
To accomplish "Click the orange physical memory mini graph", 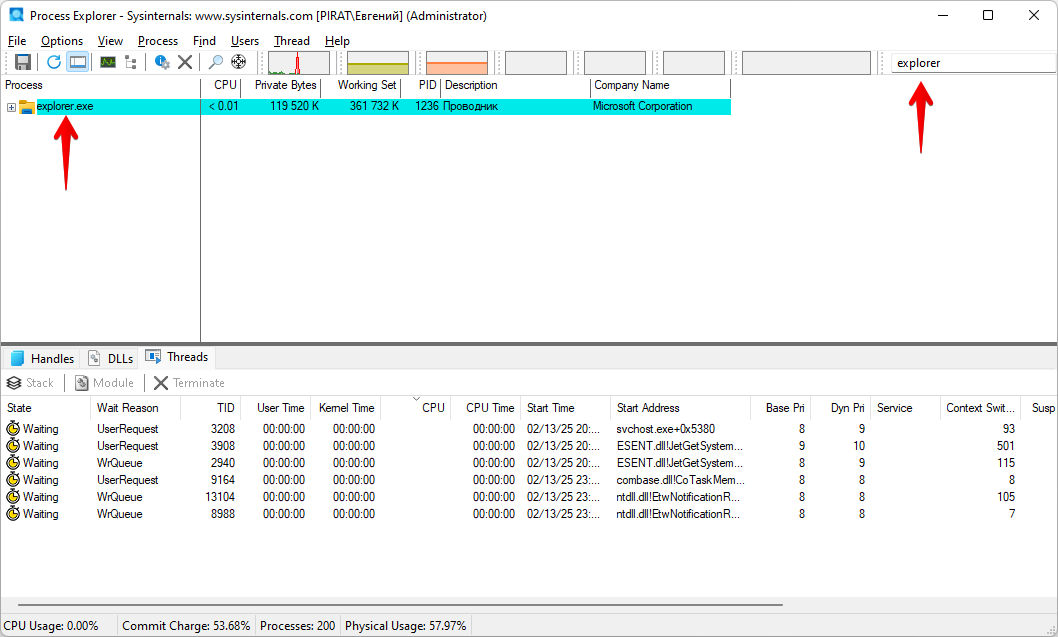I will pos(457,63).
